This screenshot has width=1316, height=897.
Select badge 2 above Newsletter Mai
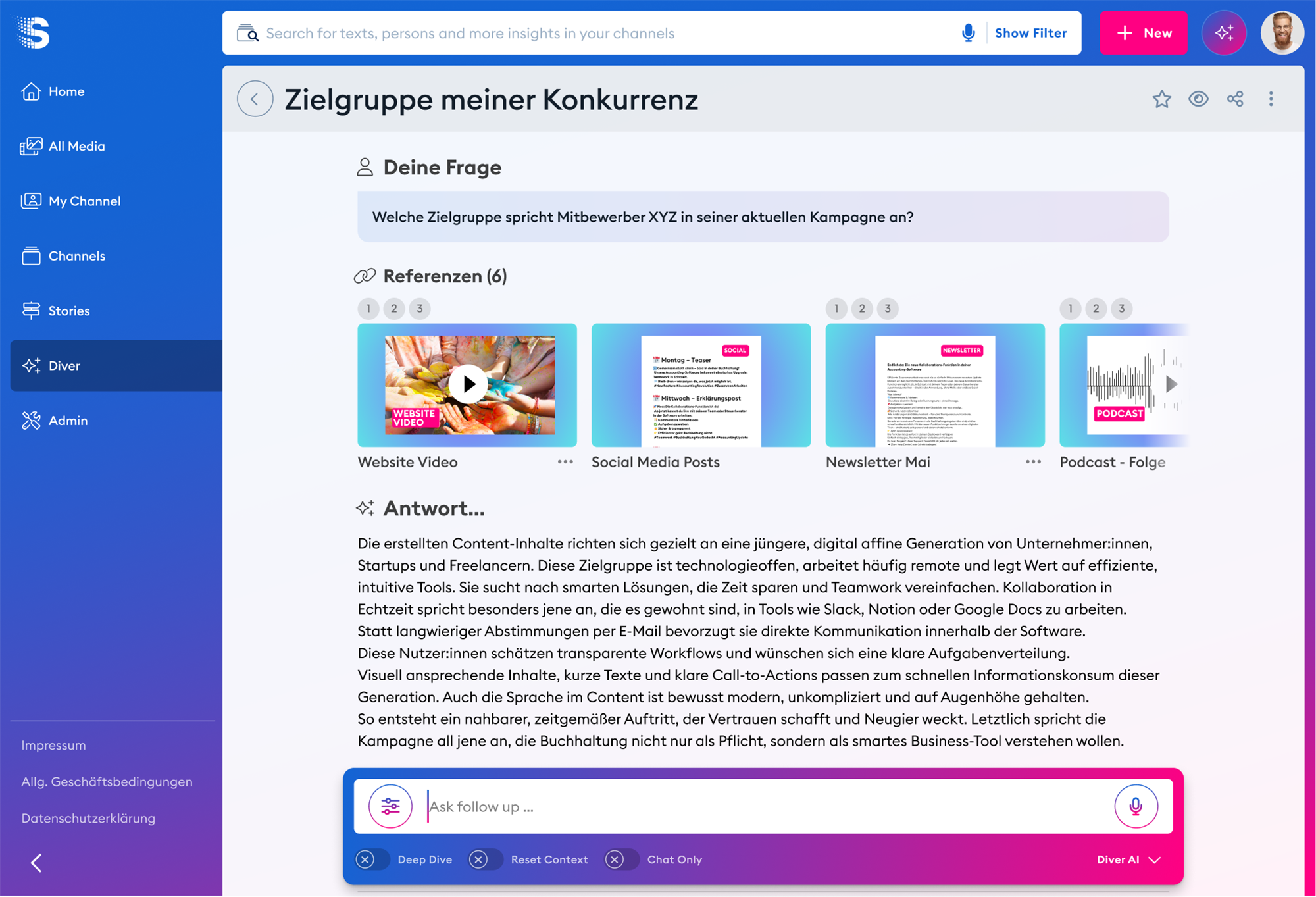coord(862,308)
